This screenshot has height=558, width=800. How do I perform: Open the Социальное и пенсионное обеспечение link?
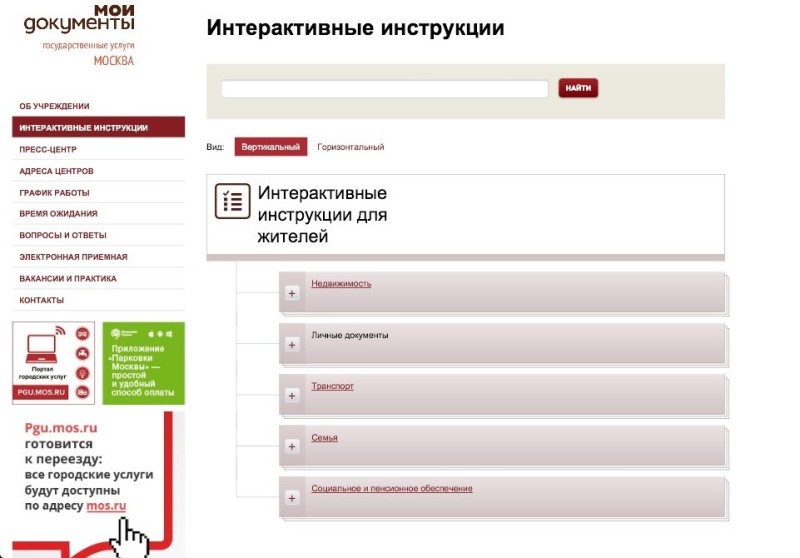pyautogui.click(x=392, y=489)
